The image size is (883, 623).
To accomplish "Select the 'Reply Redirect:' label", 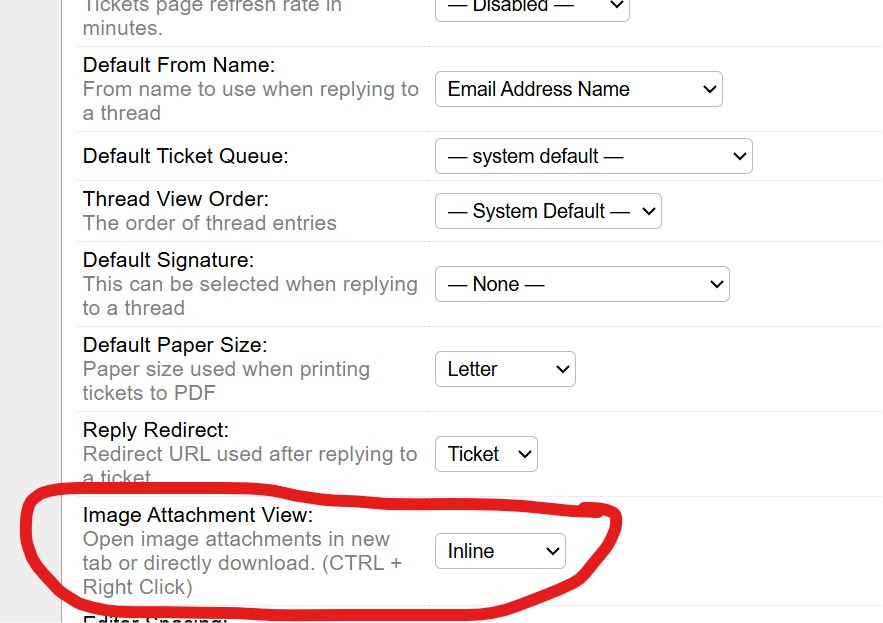I will click(x=156, y=430).
